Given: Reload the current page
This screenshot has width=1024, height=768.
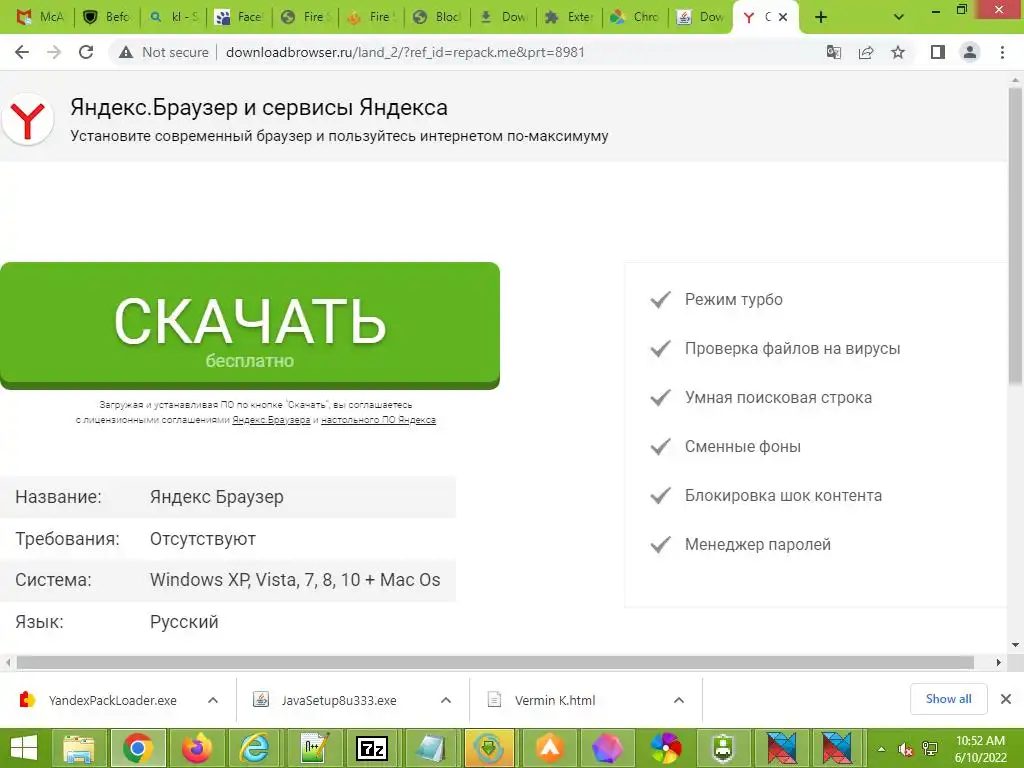Looking at the screenshot, I should click(86, 52).
